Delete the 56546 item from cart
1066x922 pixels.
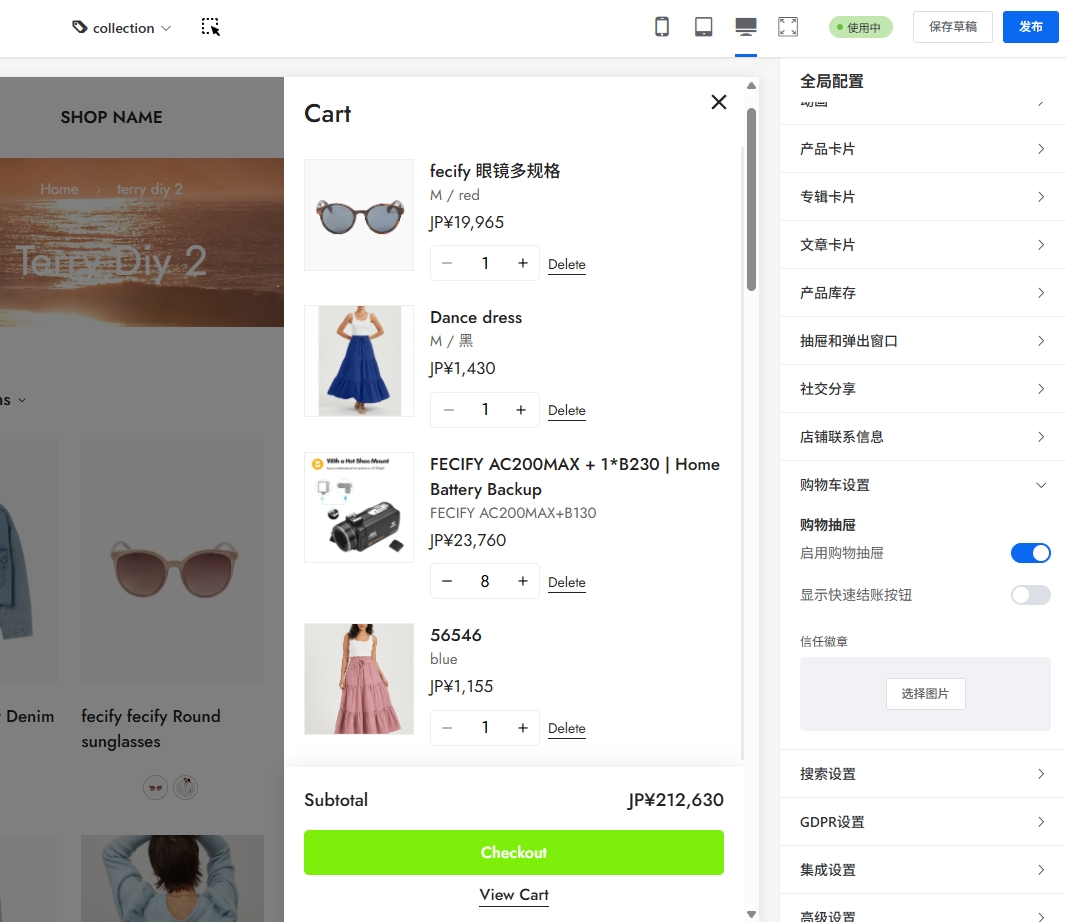(x=566, y=728)
